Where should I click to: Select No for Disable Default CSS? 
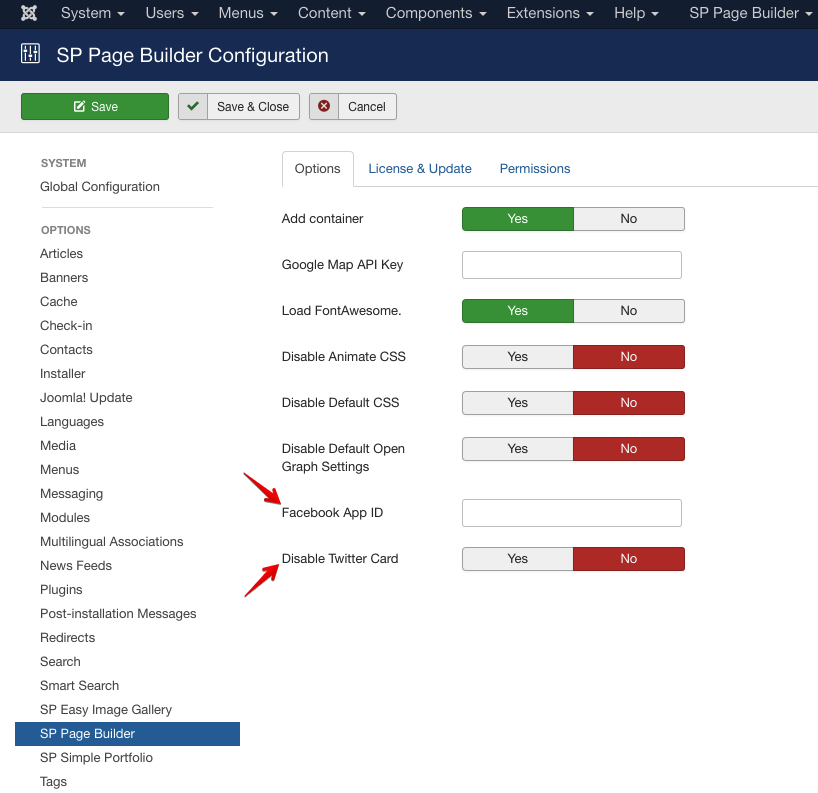[x=629, y=403]
